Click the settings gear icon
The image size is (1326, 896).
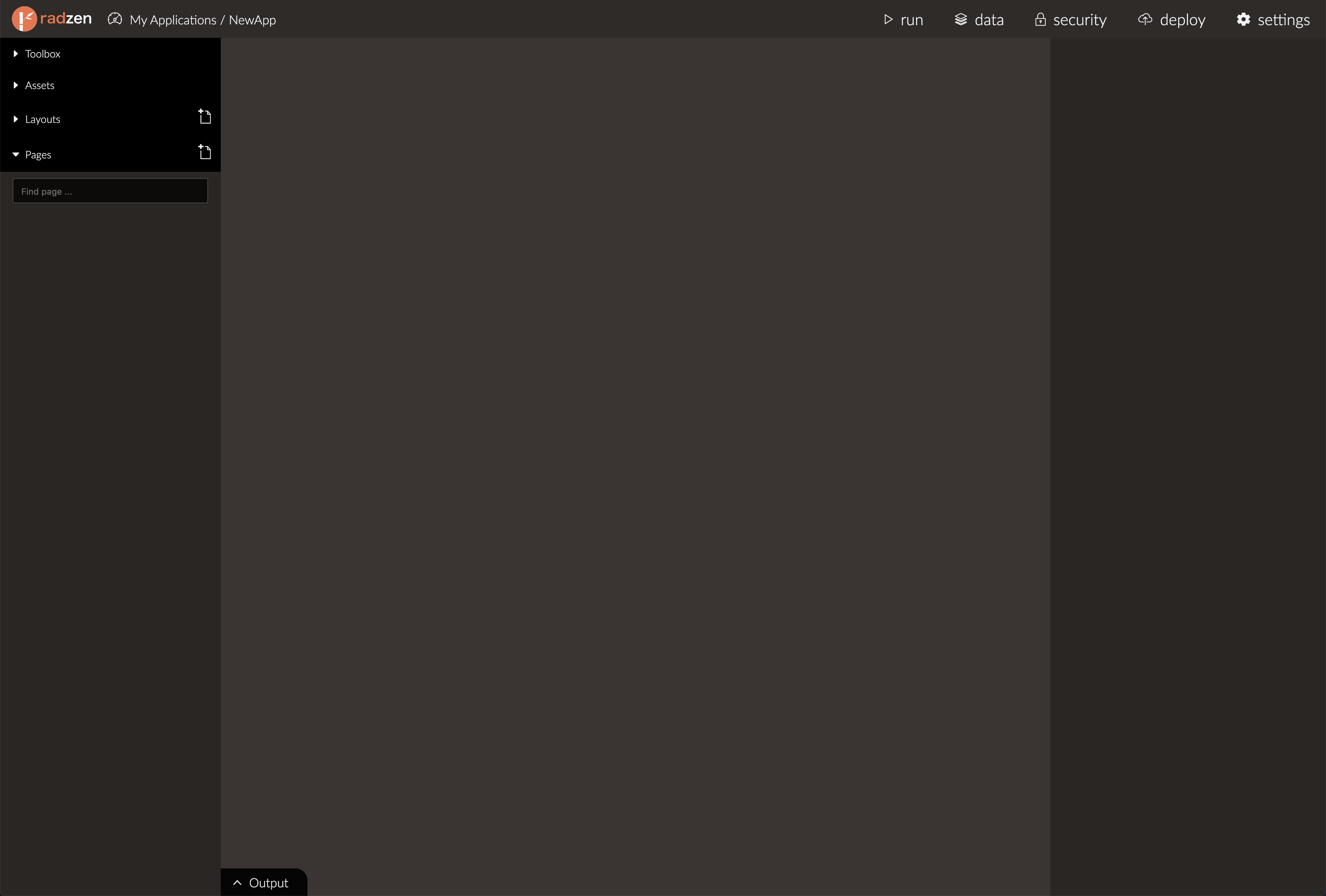[1242, 19]
